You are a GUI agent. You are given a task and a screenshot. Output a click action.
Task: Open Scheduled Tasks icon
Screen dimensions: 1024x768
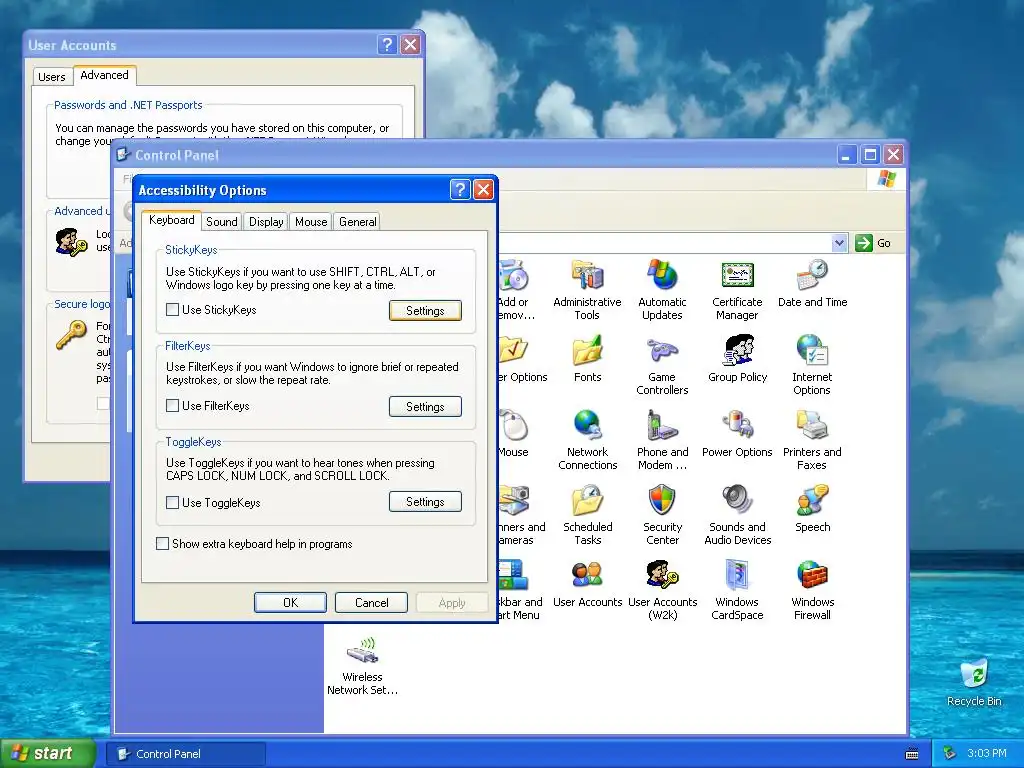pyautogui.click(x=587, y=515)
